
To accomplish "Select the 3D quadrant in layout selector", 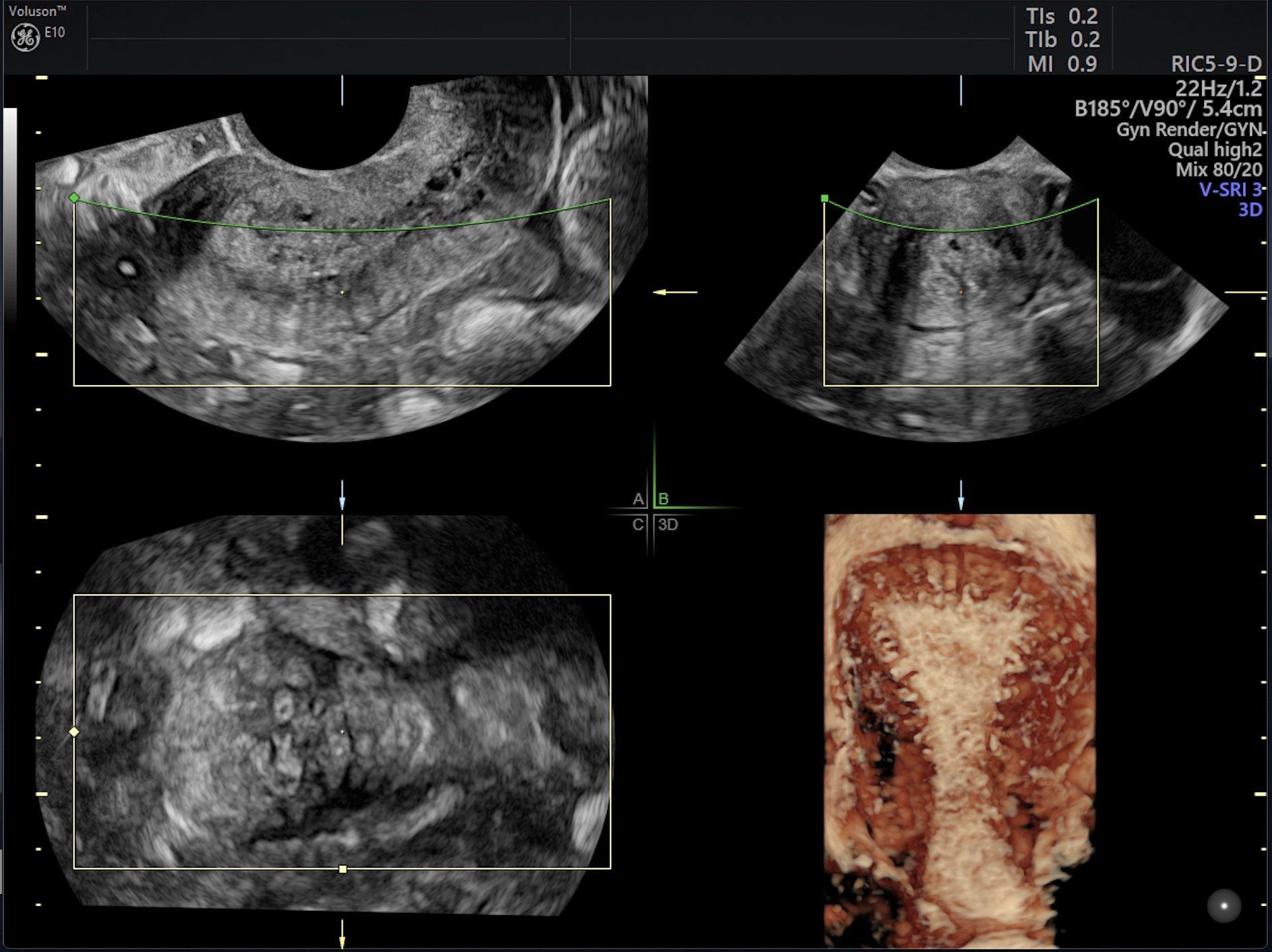I will pos(668,525).
